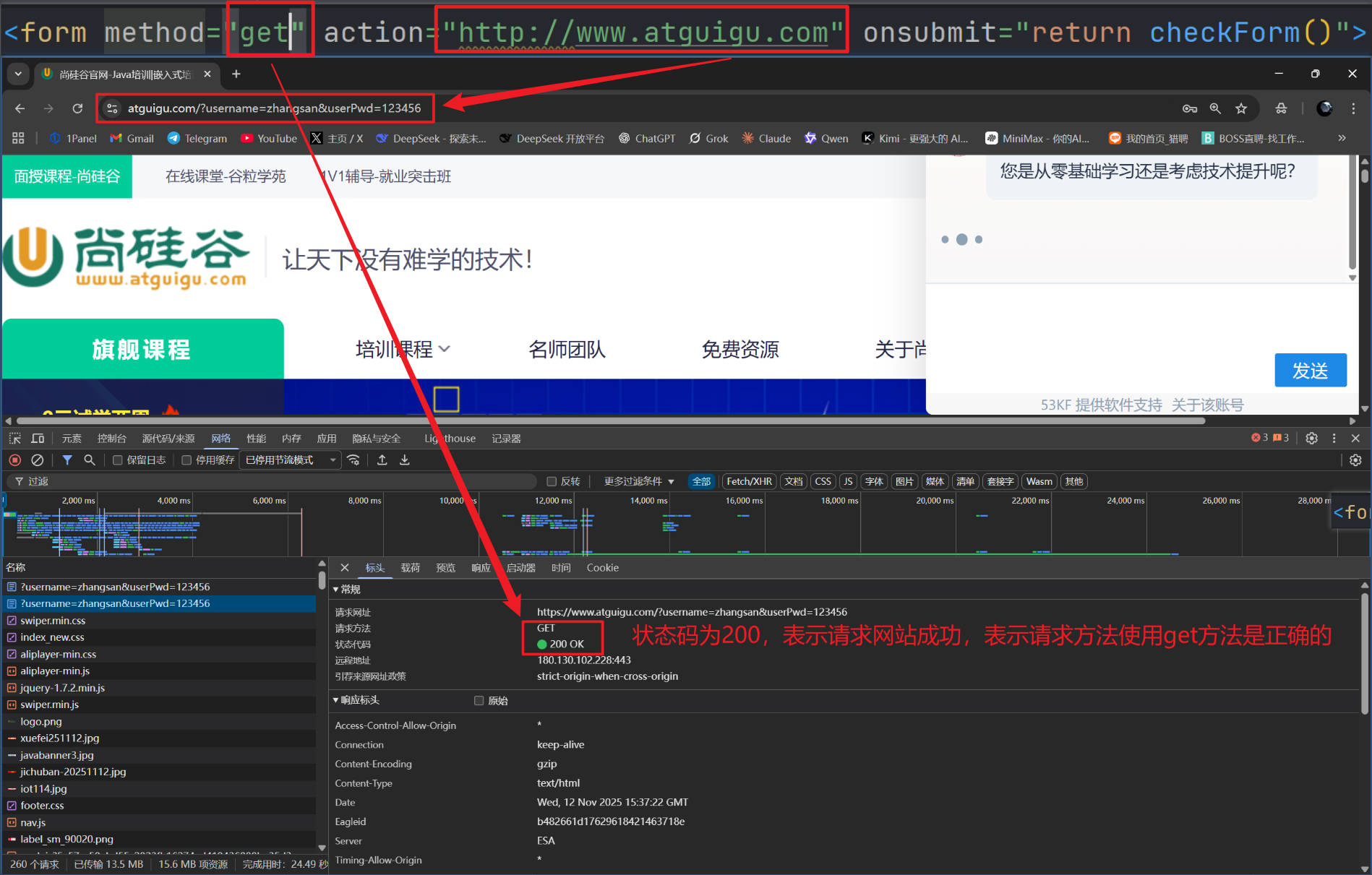This screenshot has height=875, width=1372.
Task: Activate the inspect element picker
Action: pos(14,439)
